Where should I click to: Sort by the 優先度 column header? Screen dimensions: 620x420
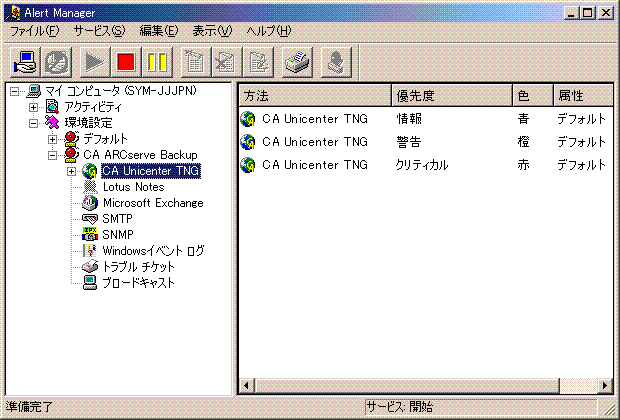(x=452, y=95)
